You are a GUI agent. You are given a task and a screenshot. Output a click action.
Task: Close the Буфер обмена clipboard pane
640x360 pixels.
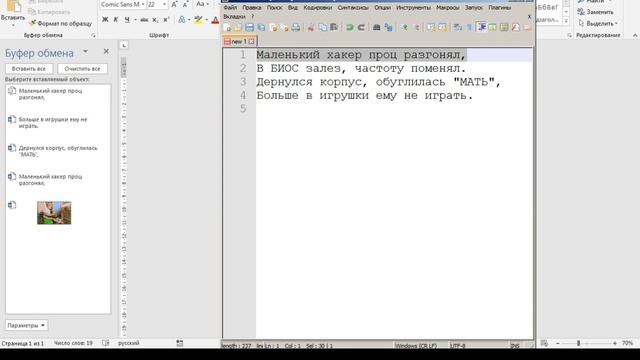[x=106, y=51]
